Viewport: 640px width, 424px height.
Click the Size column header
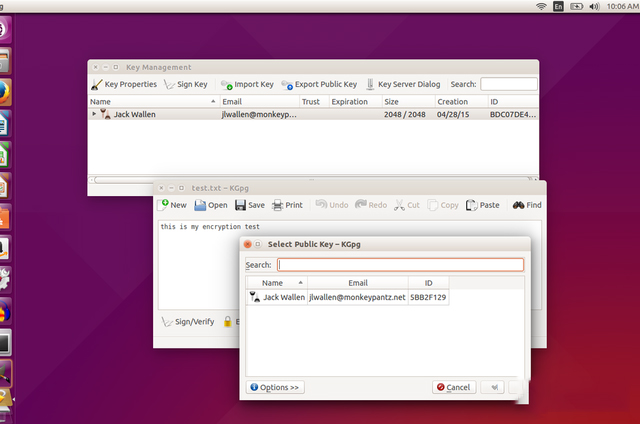(408, 102)
